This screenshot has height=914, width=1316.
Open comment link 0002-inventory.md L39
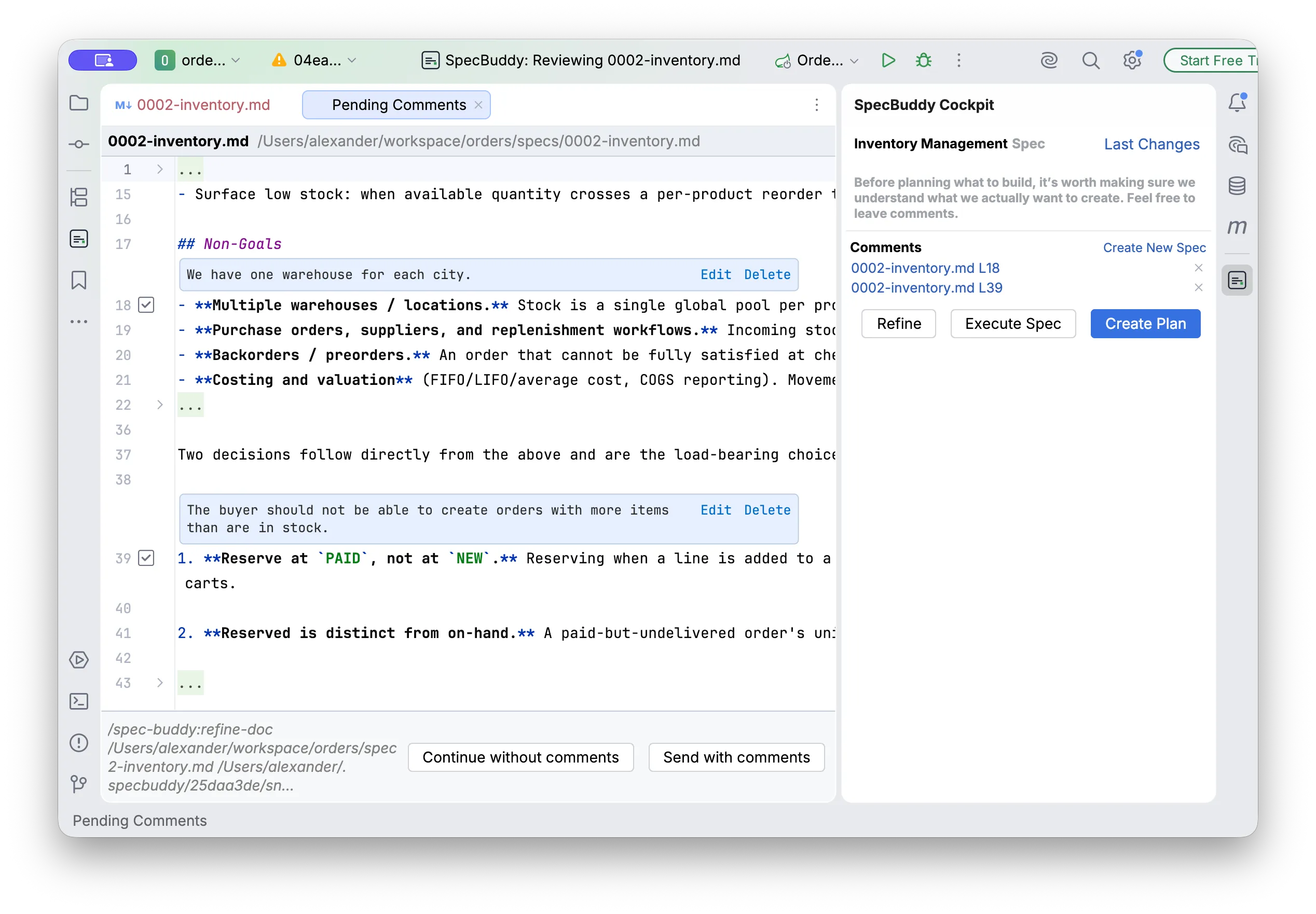(926, 287)
